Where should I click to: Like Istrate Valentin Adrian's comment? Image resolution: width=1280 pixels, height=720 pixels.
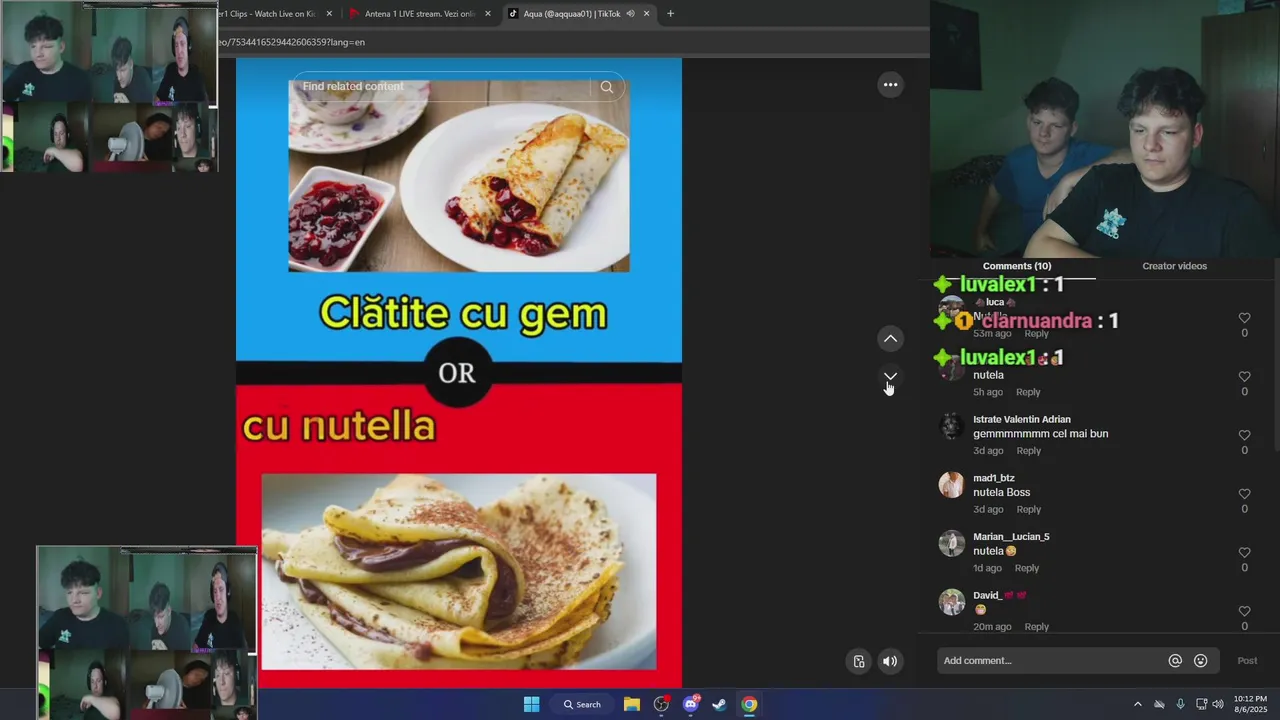[1244, 435]
